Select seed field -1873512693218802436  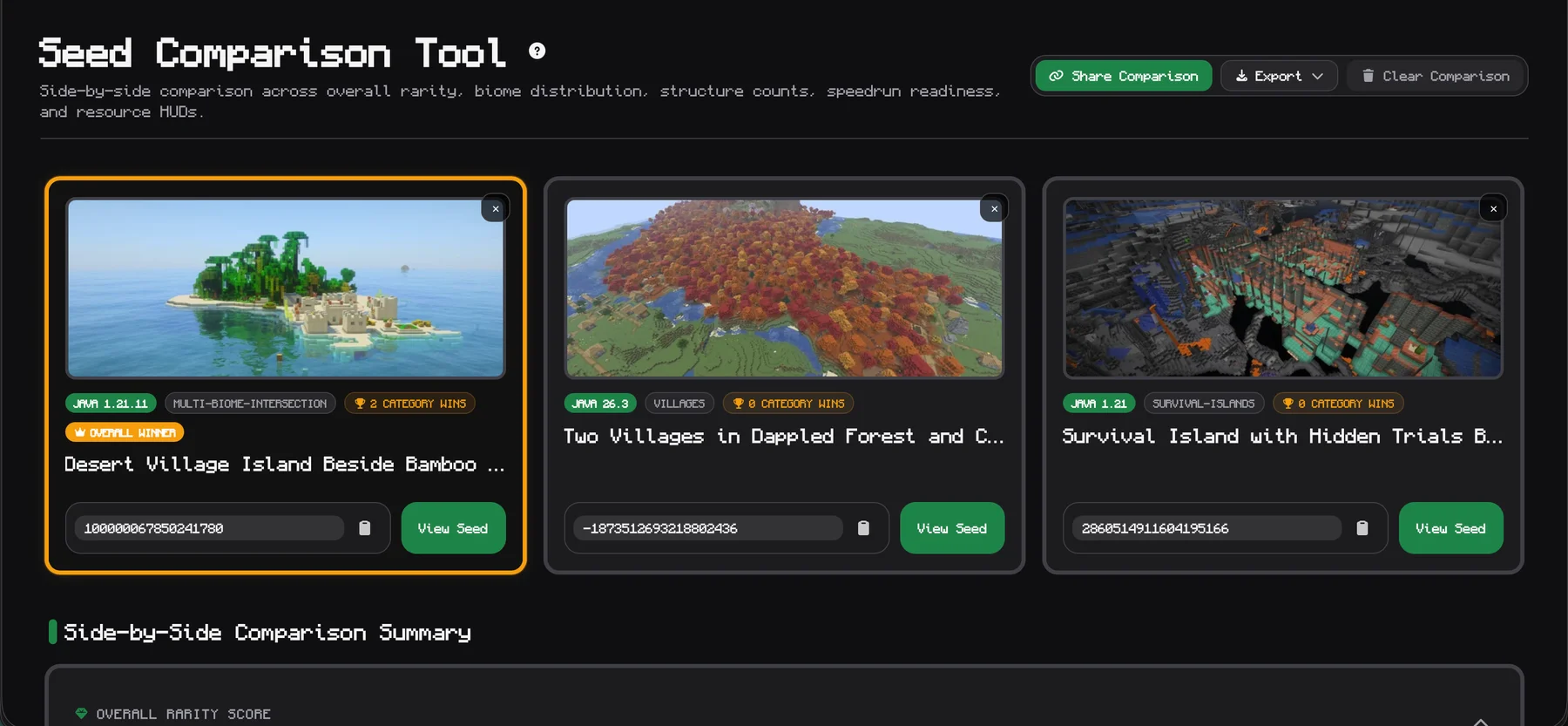pyautogui.click(x=708, y=528)
